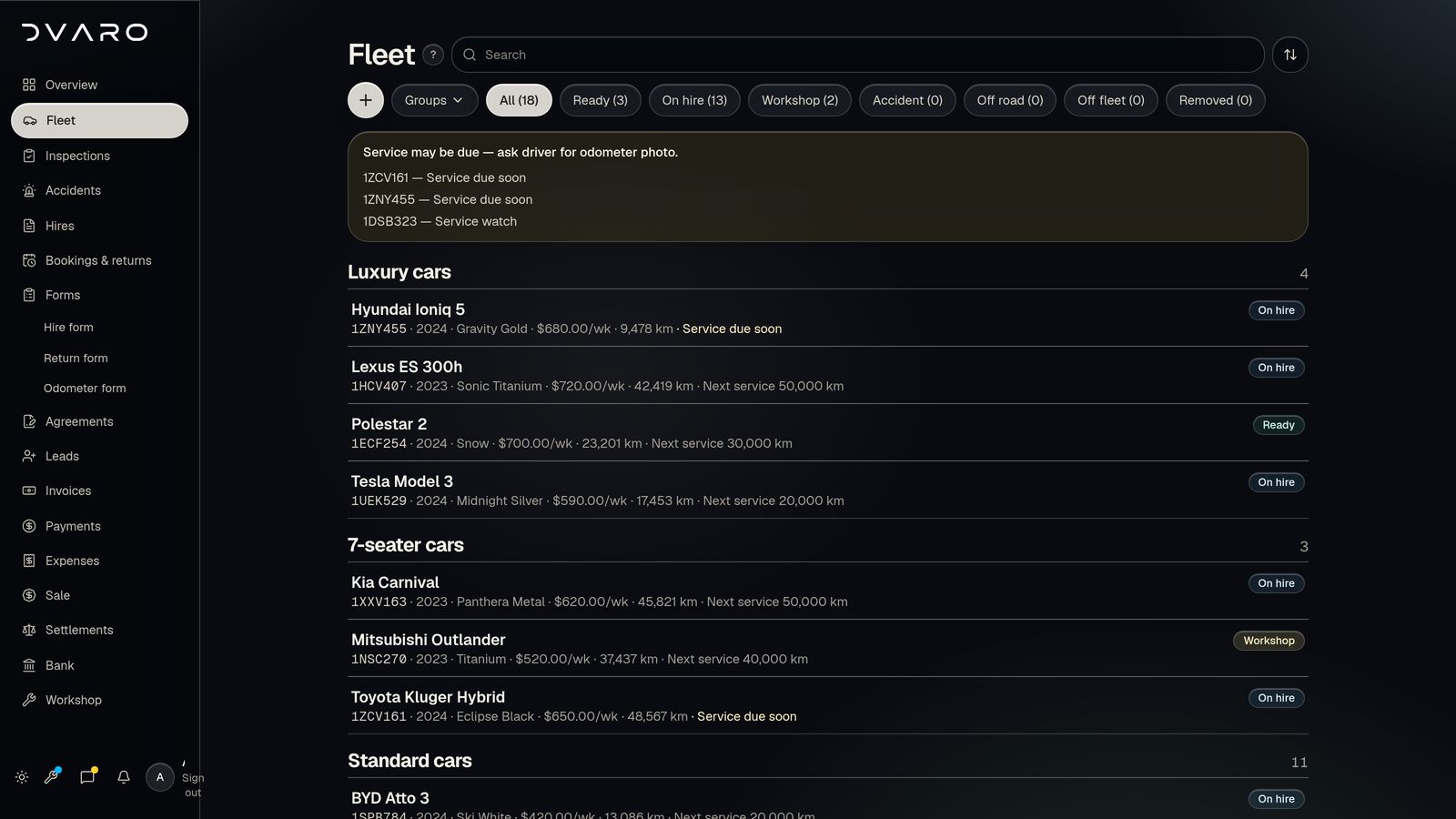
Task: Go to Leads in the sidebar
Action: [x=99, y=456]
